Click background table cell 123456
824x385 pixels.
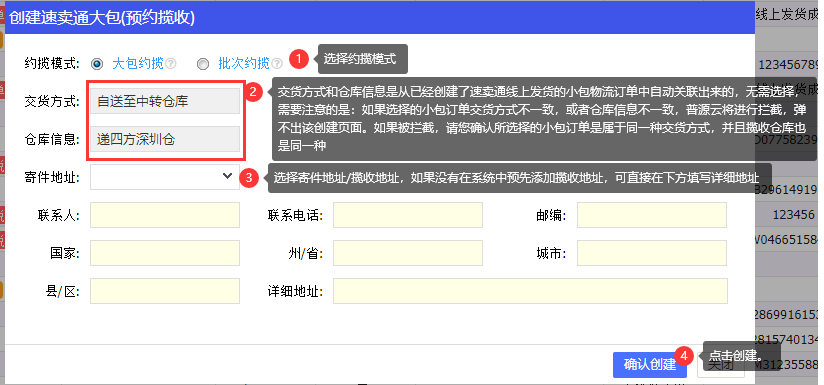pyautogui.click(x=794, y=215)
